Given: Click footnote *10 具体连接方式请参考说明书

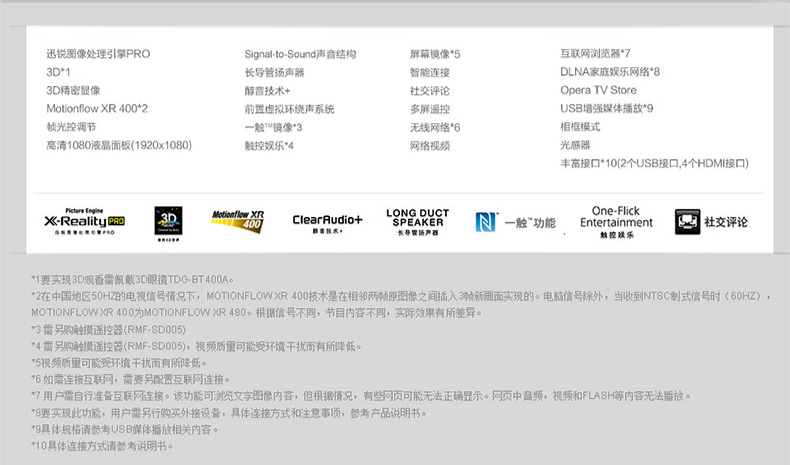Looking at the screenshot, I should (x=102, y=446).
